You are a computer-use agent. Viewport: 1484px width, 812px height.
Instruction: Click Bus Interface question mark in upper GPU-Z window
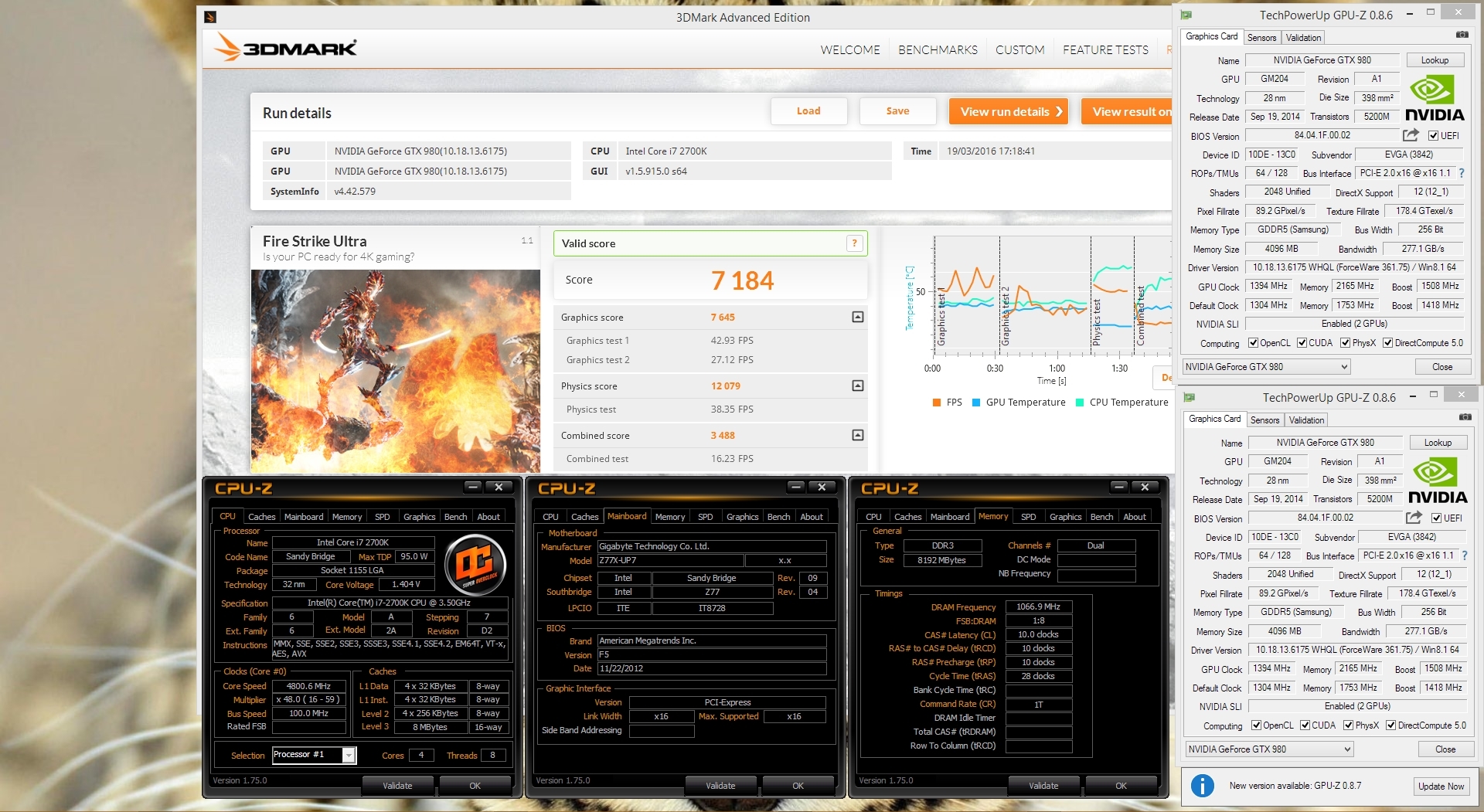point(1462,173)
